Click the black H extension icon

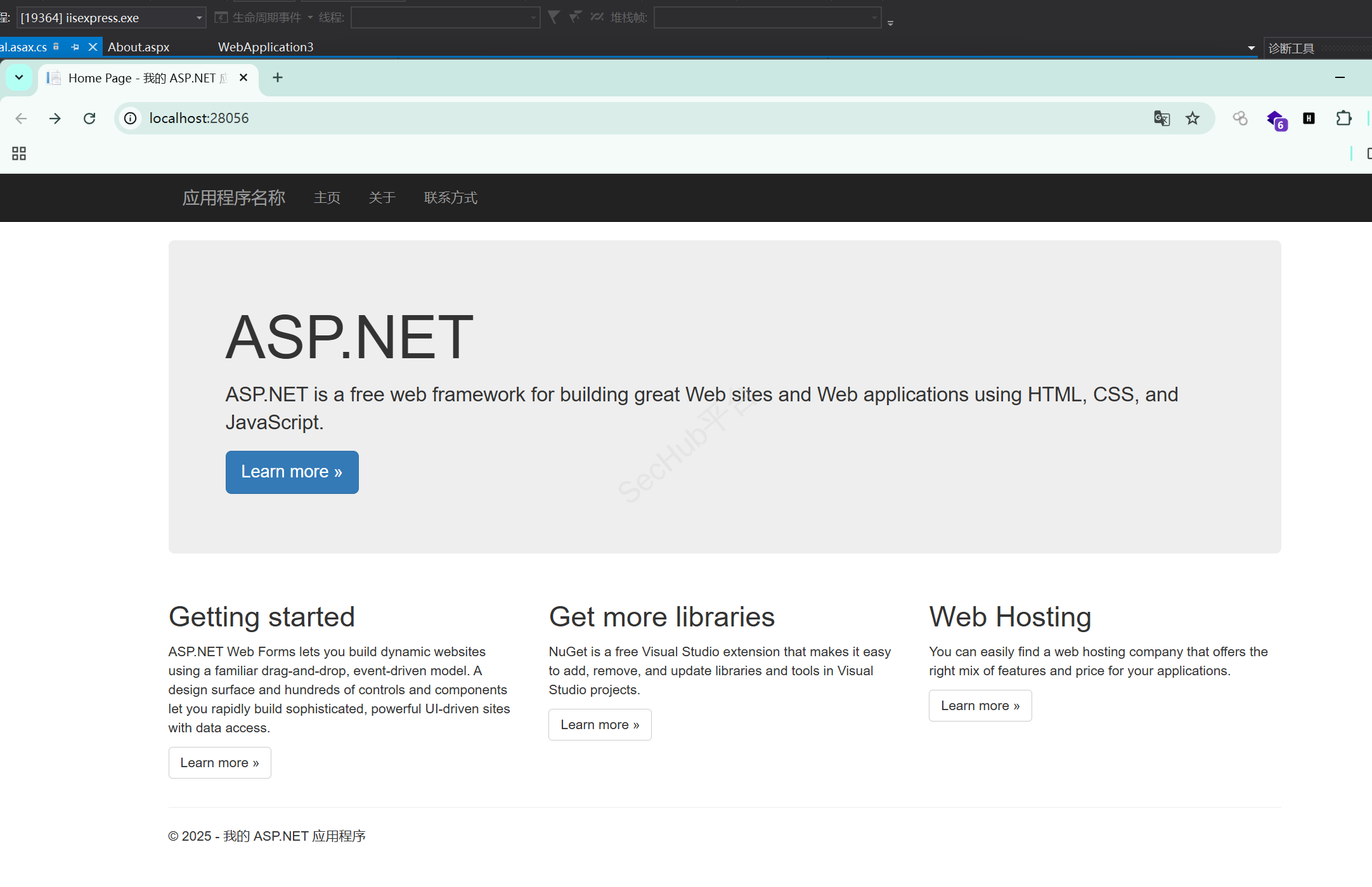point(1309,119)
